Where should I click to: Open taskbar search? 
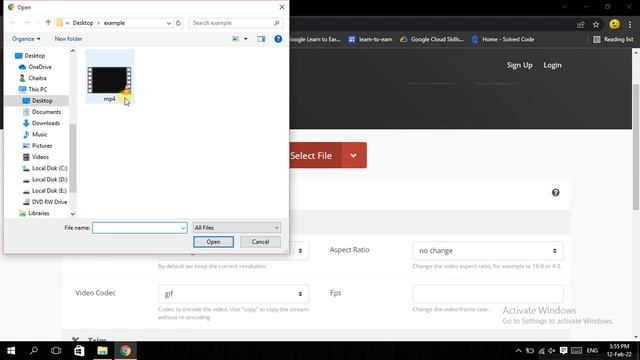coord(34,351)
